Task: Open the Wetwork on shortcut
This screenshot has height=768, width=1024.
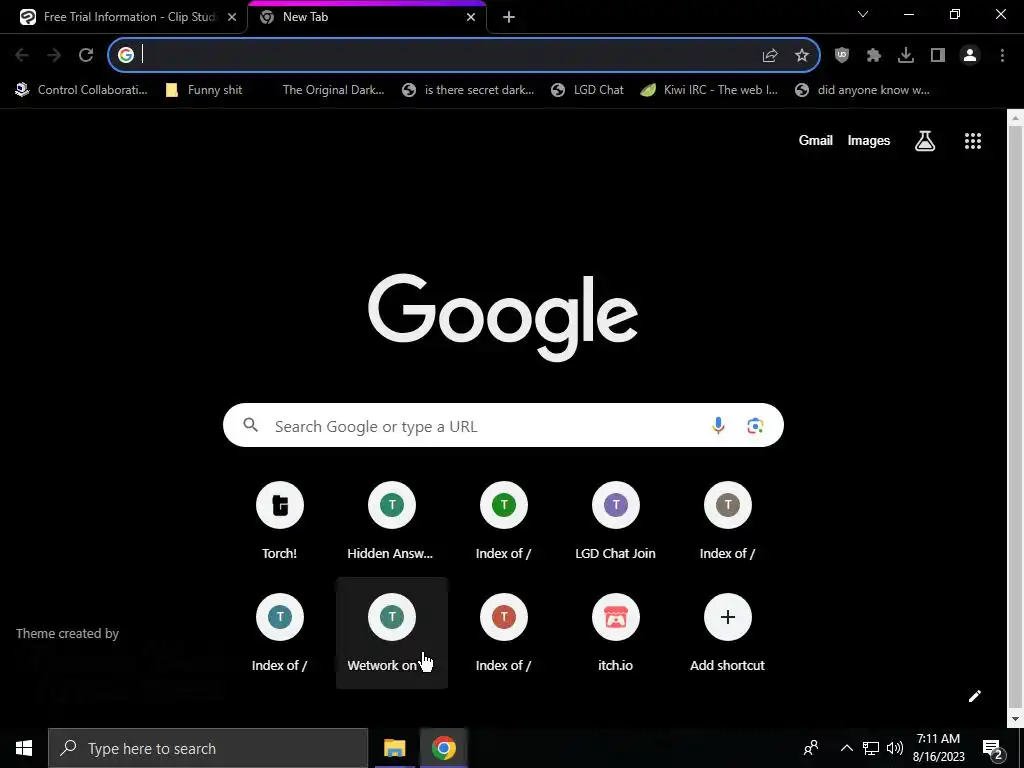Action: click(x=391, y=633)
